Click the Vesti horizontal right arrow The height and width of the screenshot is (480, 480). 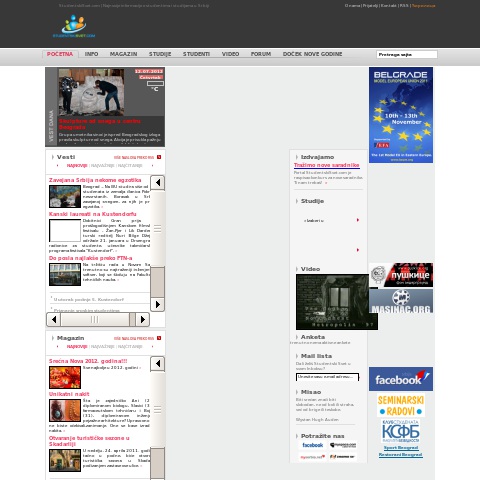[x=143, y=319]
